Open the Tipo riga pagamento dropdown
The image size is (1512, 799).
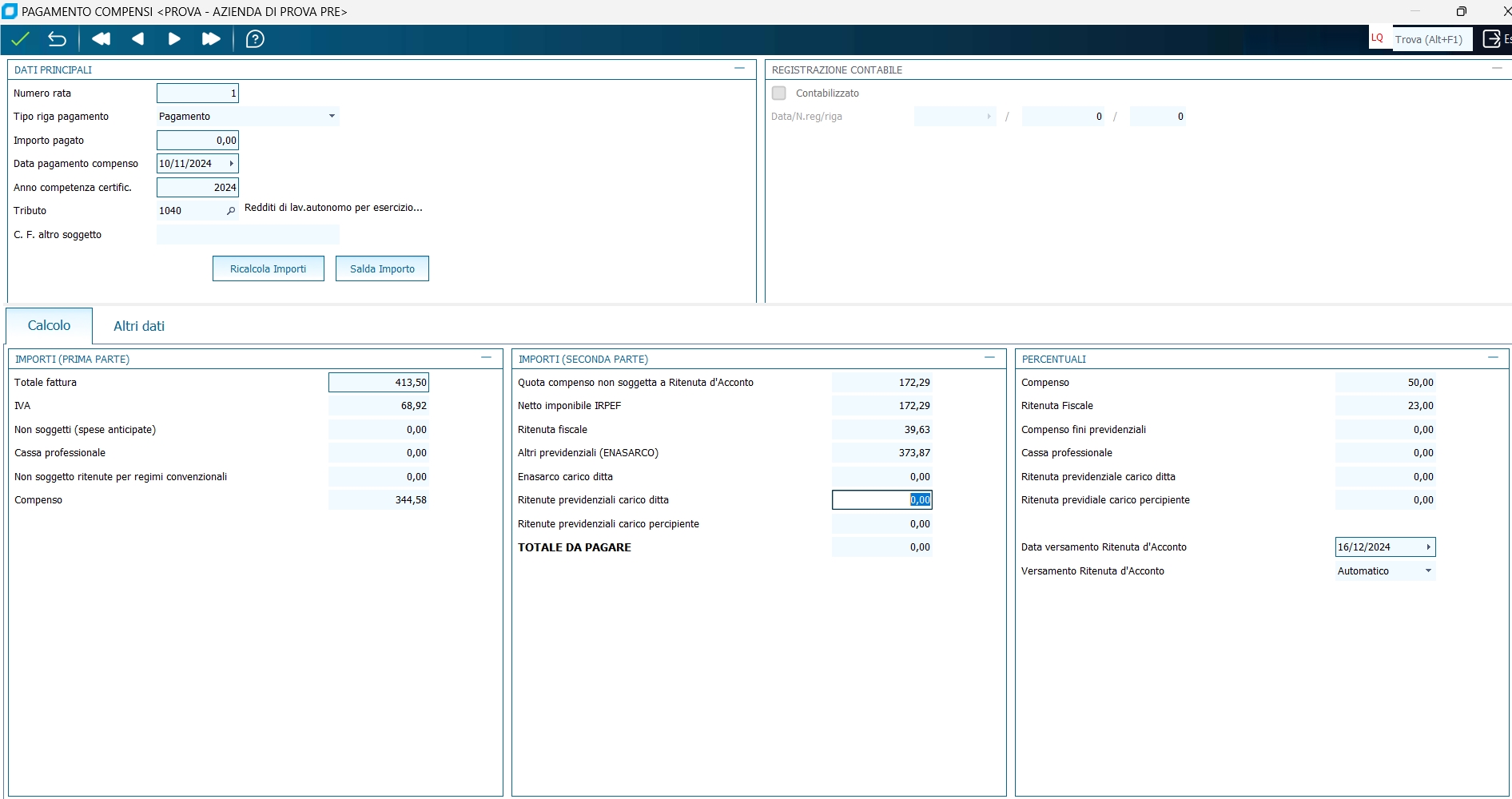[x=332, y=117]
